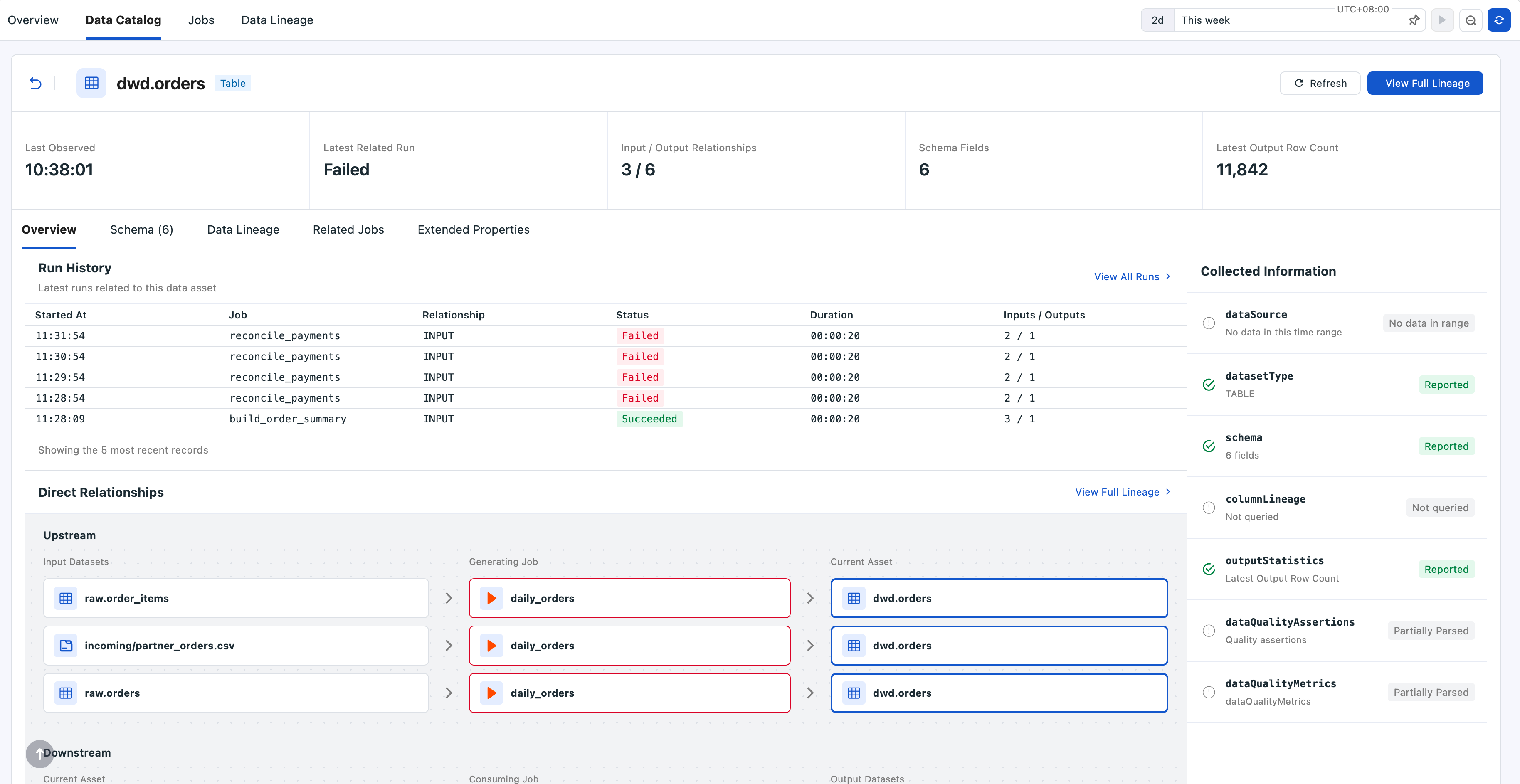The image size is (1520, 784).
Task: Switch to the Extended Properties tab
Action: [x=473, y=229]
